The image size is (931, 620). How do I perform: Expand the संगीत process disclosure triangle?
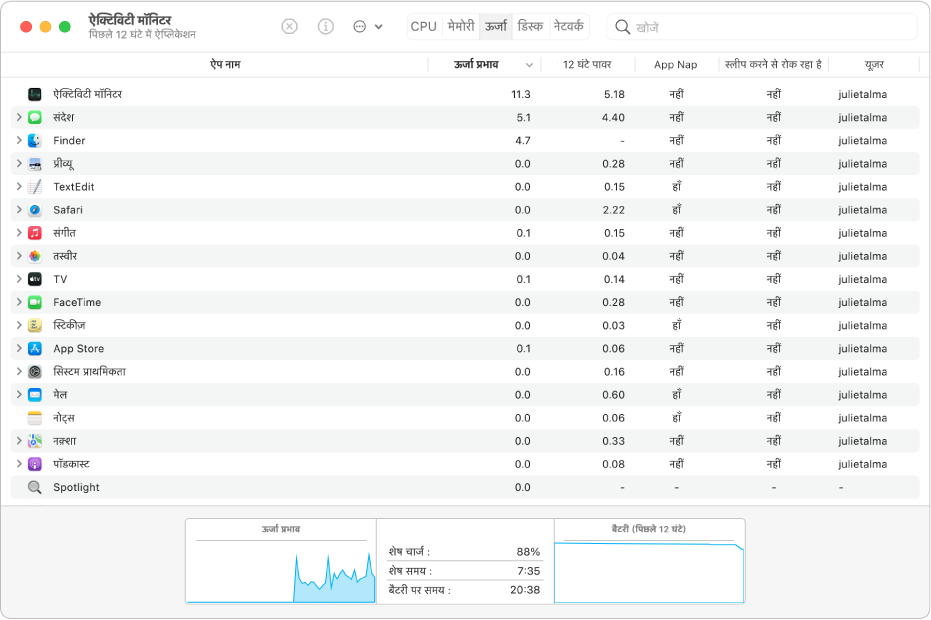(x=19, y=233)
